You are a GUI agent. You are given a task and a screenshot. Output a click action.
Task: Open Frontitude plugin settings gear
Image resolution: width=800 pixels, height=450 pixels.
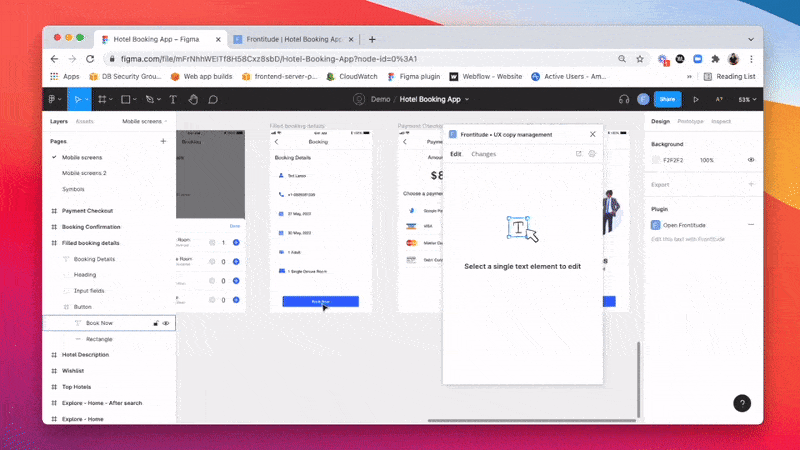592,154
